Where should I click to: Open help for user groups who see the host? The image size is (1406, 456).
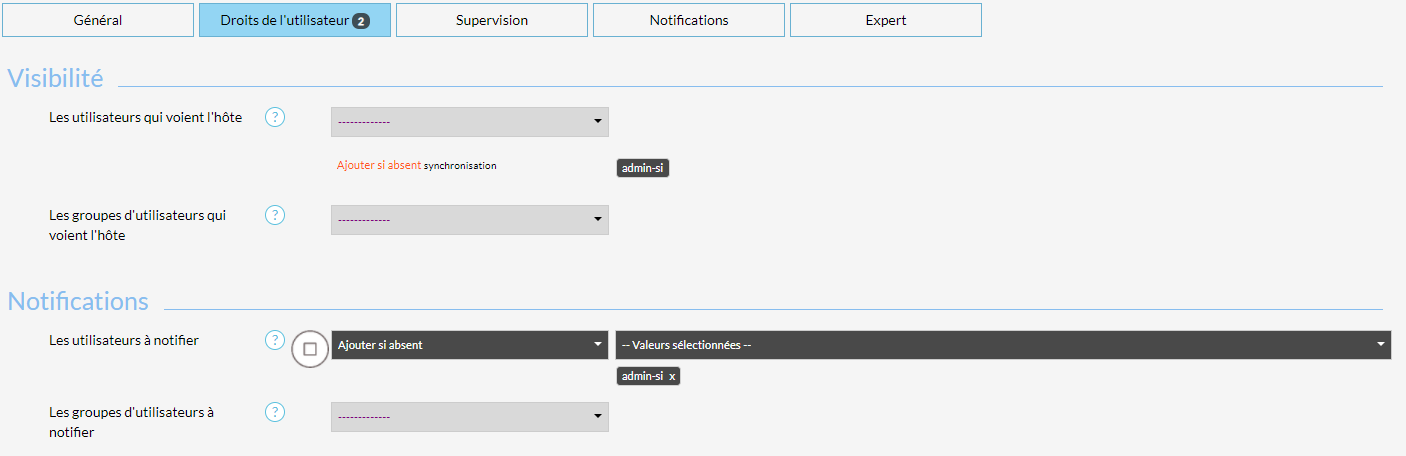click(275, 215)
